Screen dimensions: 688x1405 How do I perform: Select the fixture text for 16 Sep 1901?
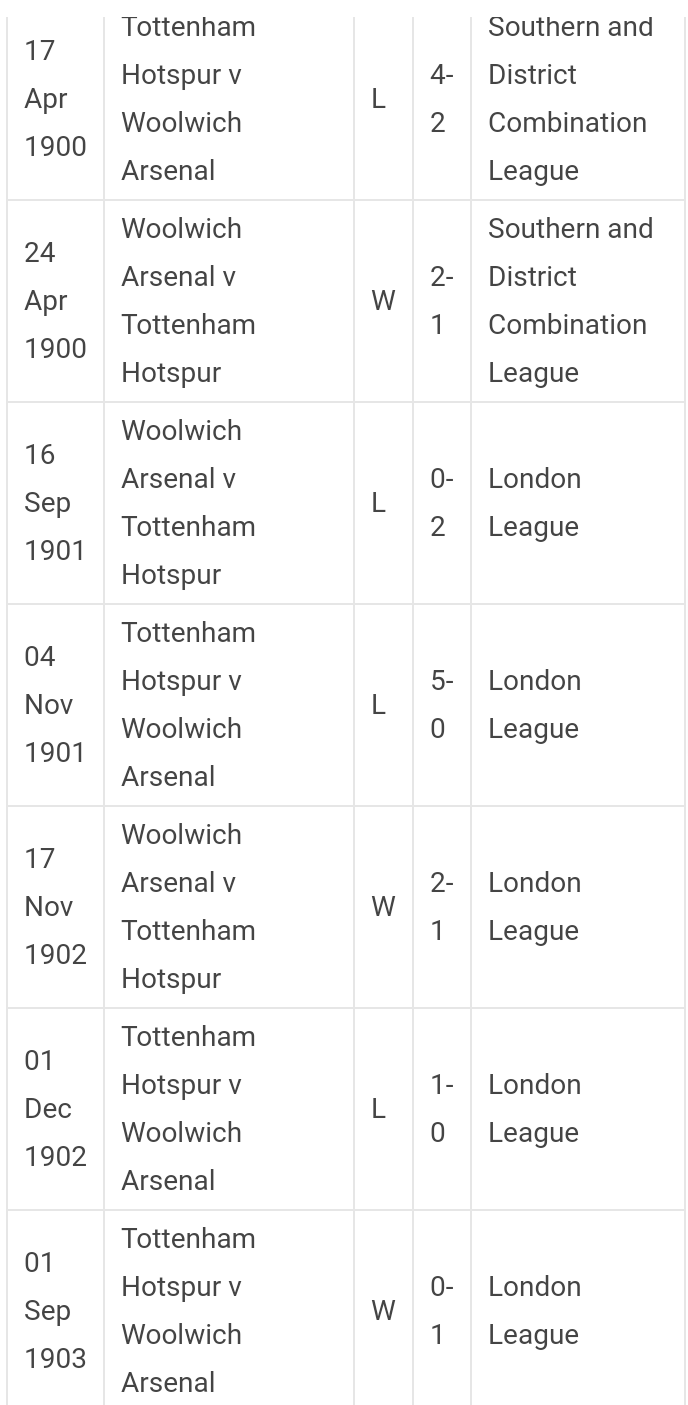click(x=188, y=503)
